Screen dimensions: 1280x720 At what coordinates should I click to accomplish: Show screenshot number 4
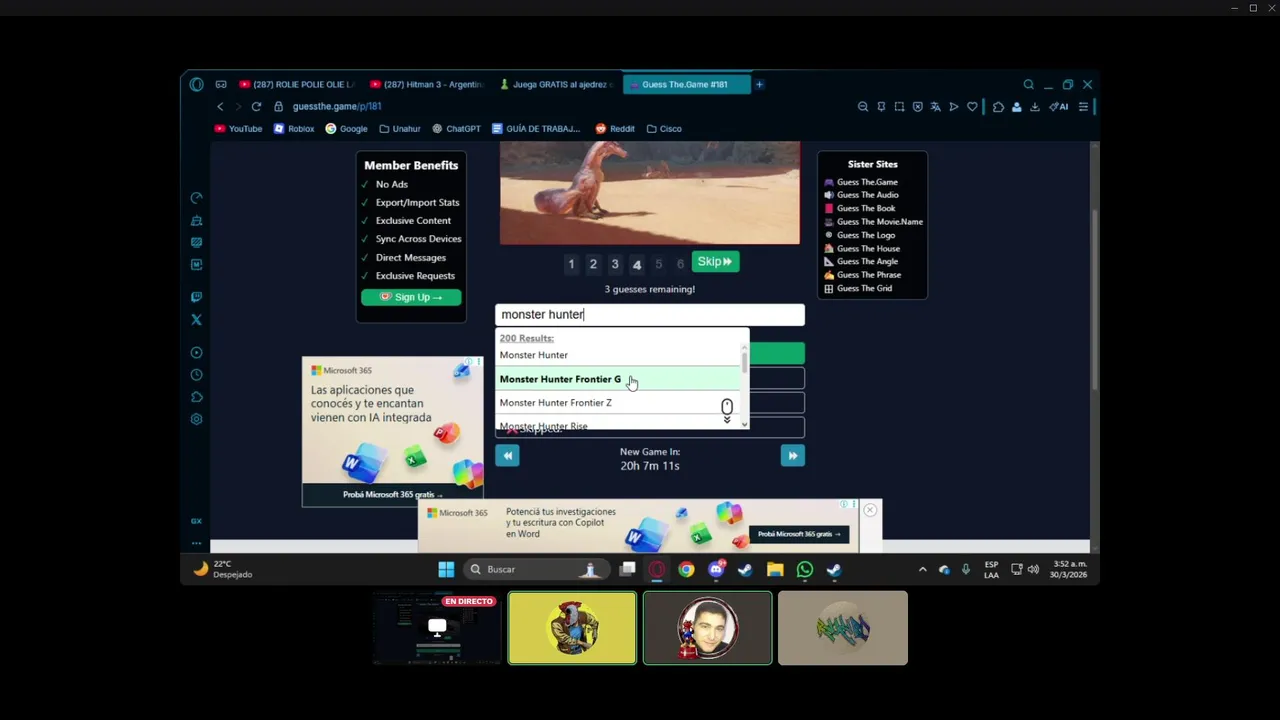tap(637, 264)
